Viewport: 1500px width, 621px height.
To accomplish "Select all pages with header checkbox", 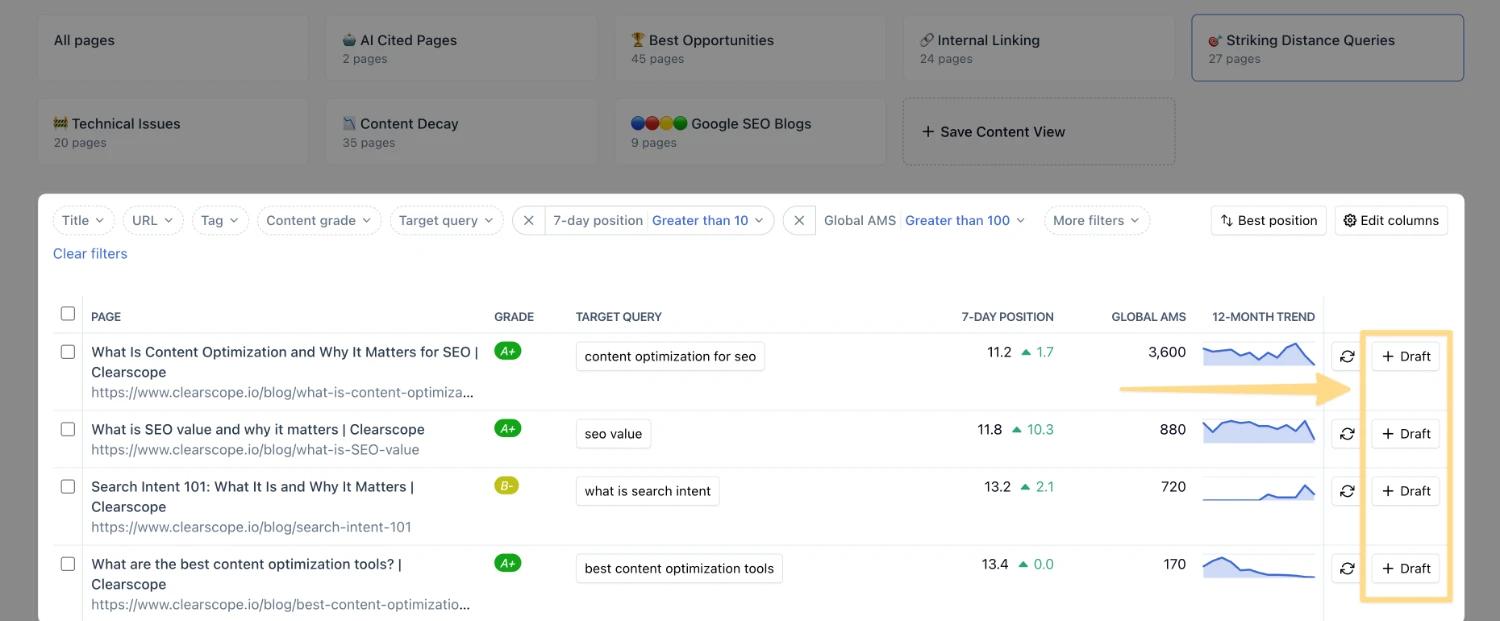I will coord(68,314).
